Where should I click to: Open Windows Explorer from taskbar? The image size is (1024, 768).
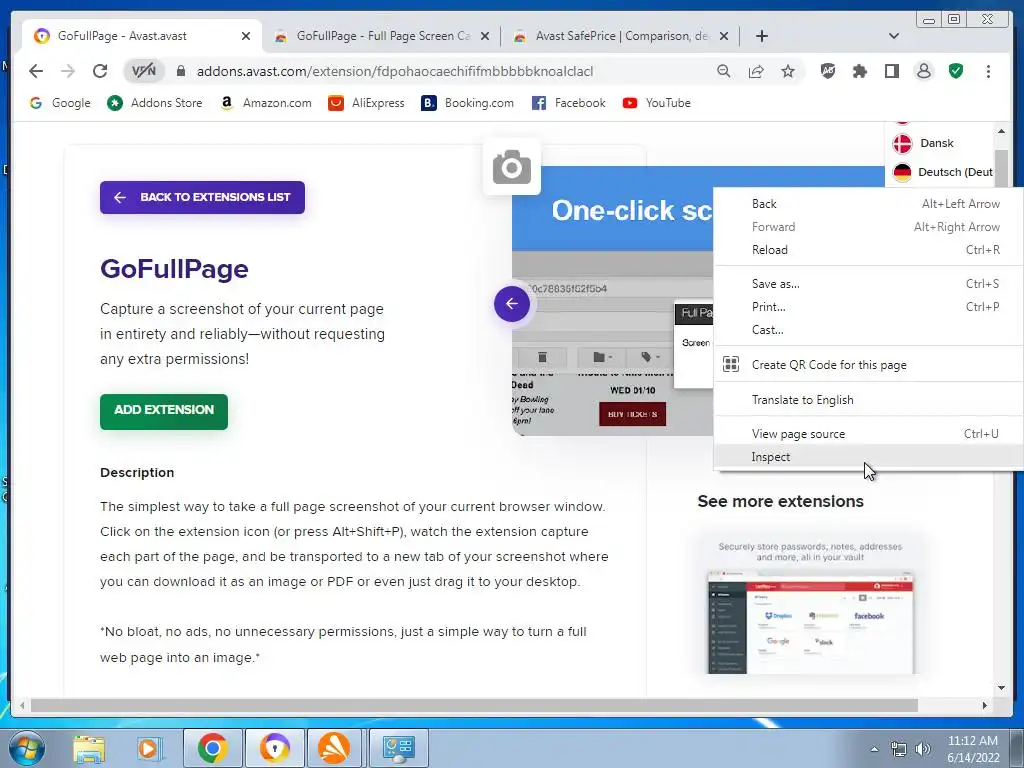tap(88, 748)
